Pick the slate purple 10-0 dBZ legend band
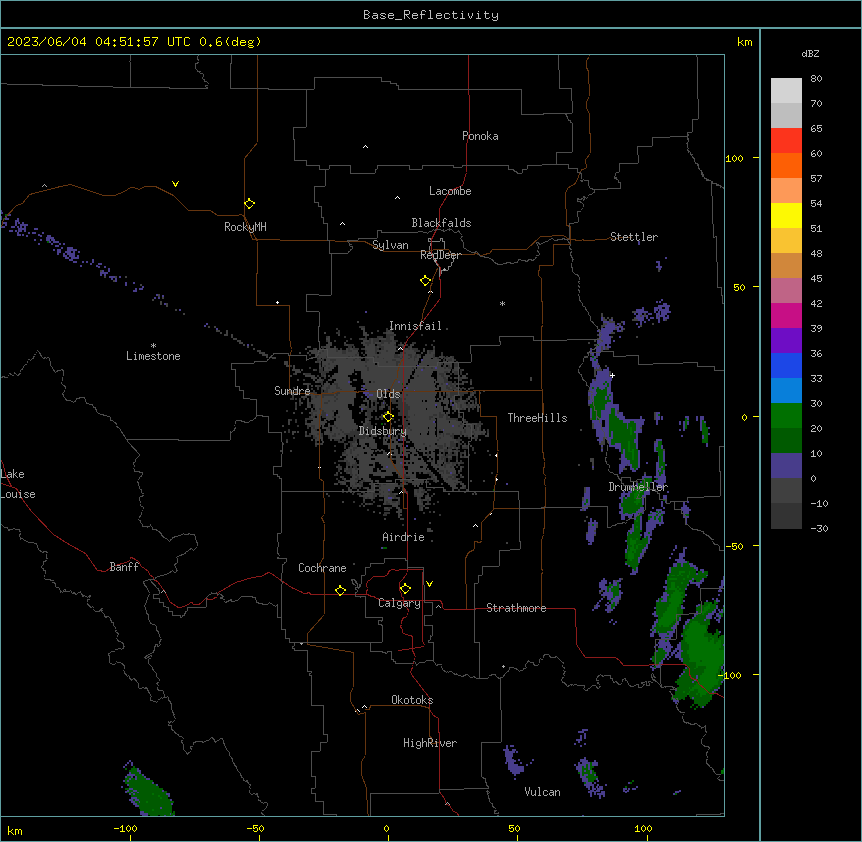 click(x=786, y=466)
